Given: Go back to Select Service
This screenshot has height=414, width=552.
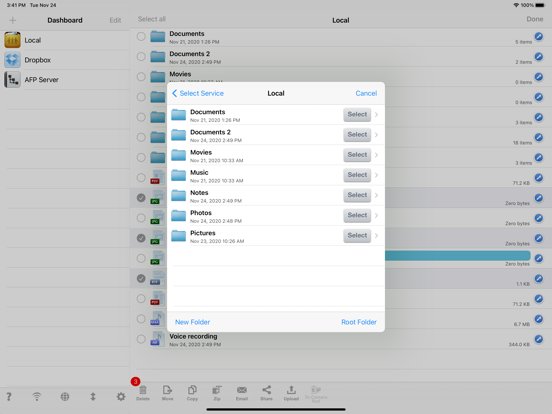Looking at the screenshot, I should tap(198, 93).
